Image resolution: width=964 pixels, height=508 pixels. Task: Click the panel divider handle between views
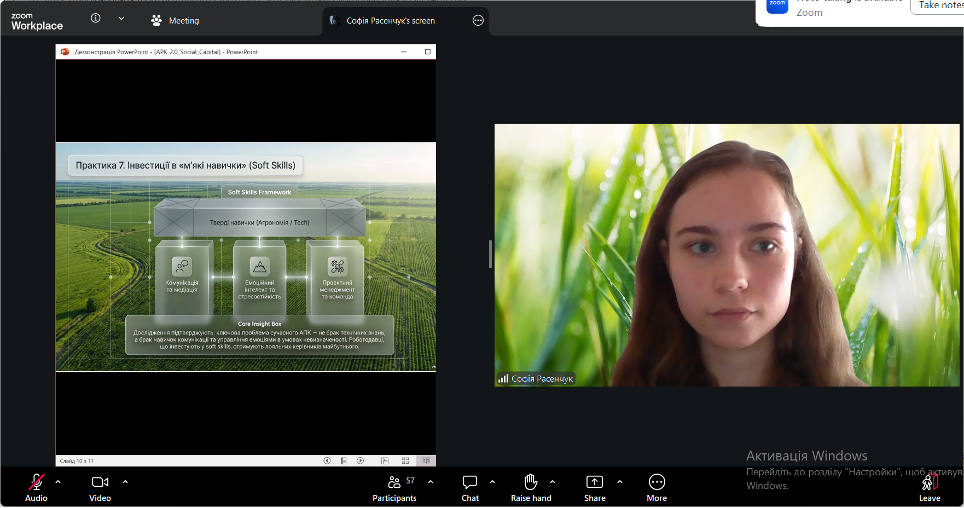tap(490, 254)
